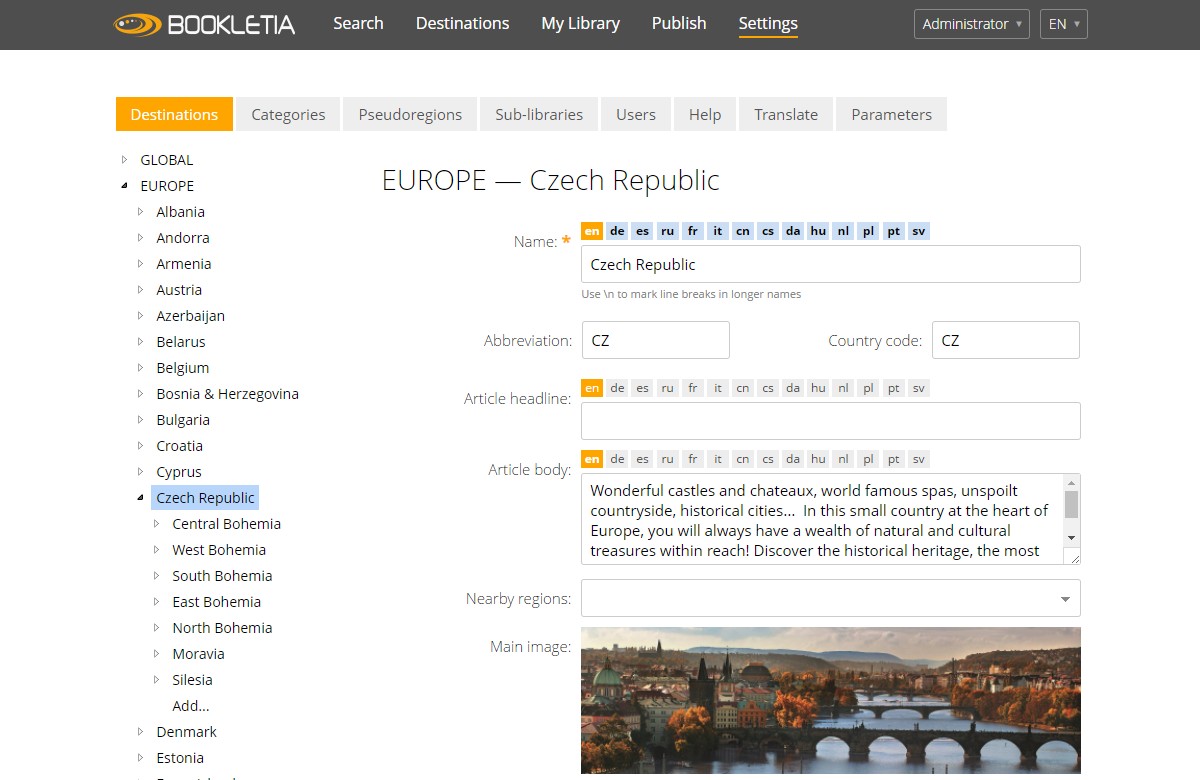This screenshot has width=1200, height=780.
Task: Click the Article body resize handle
Action: tap(1073, 557)
